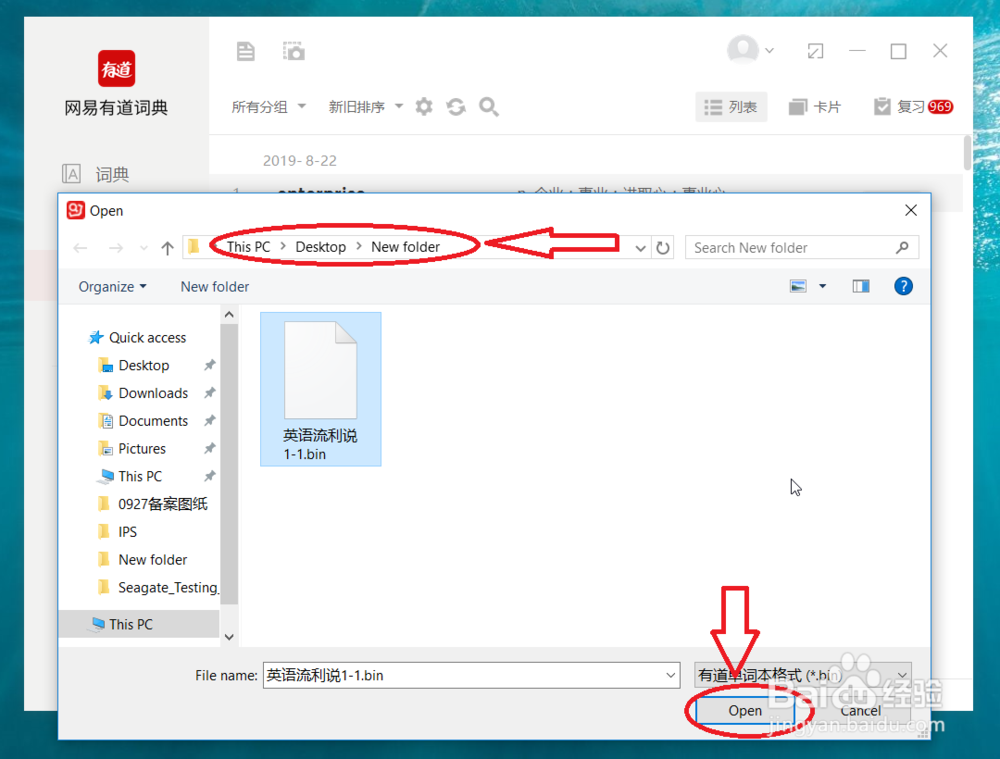Open the document icon in Youdao toolbar
Image resolution: width=1000 pixels, height=759 pixels.
point(246,51)
